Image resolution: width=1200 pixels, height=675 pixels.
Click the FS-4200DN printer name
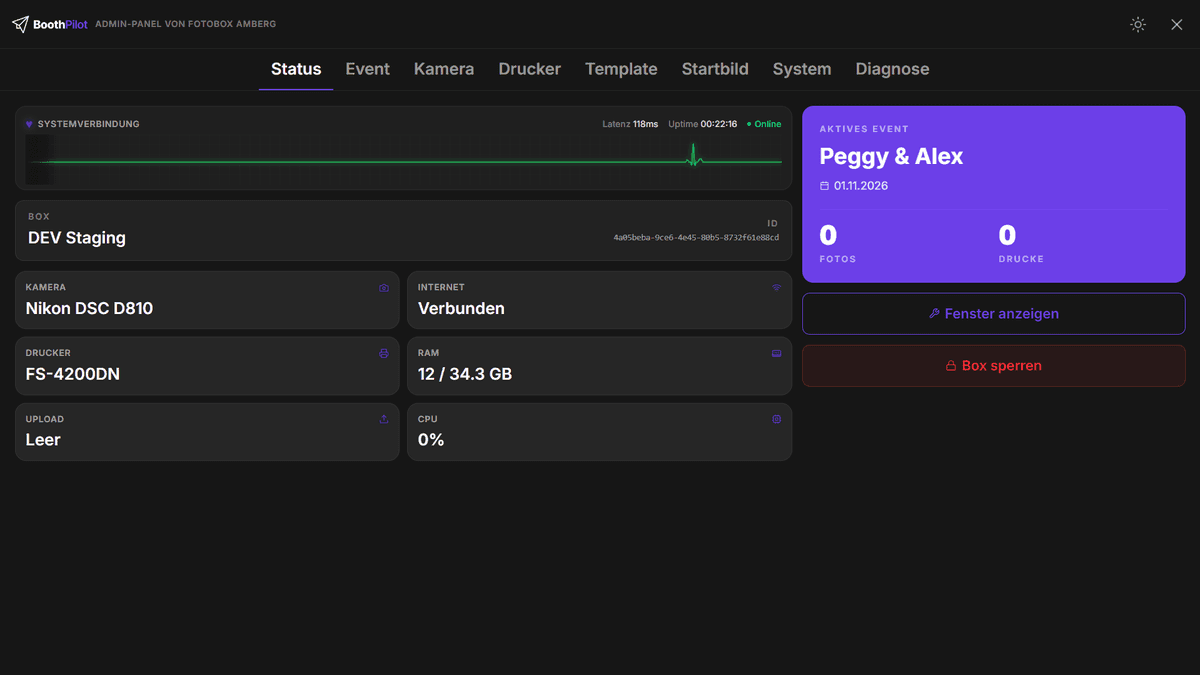click(73, 375)
